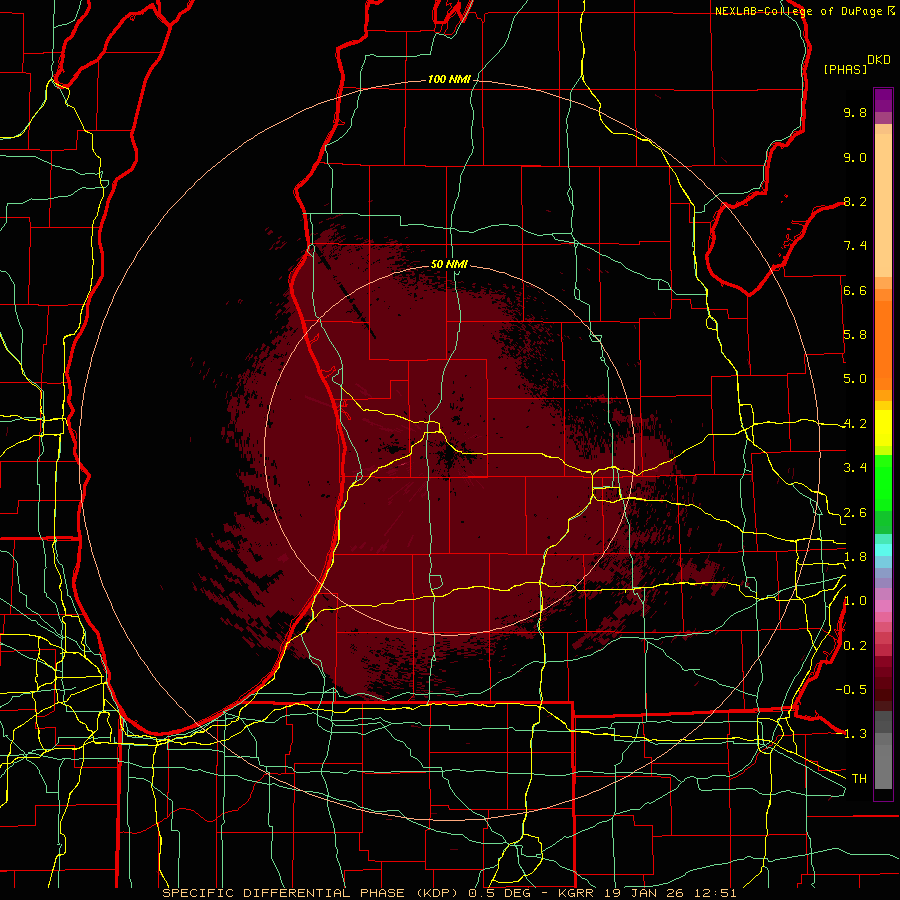Click the DKD legend label

(879, 60)
